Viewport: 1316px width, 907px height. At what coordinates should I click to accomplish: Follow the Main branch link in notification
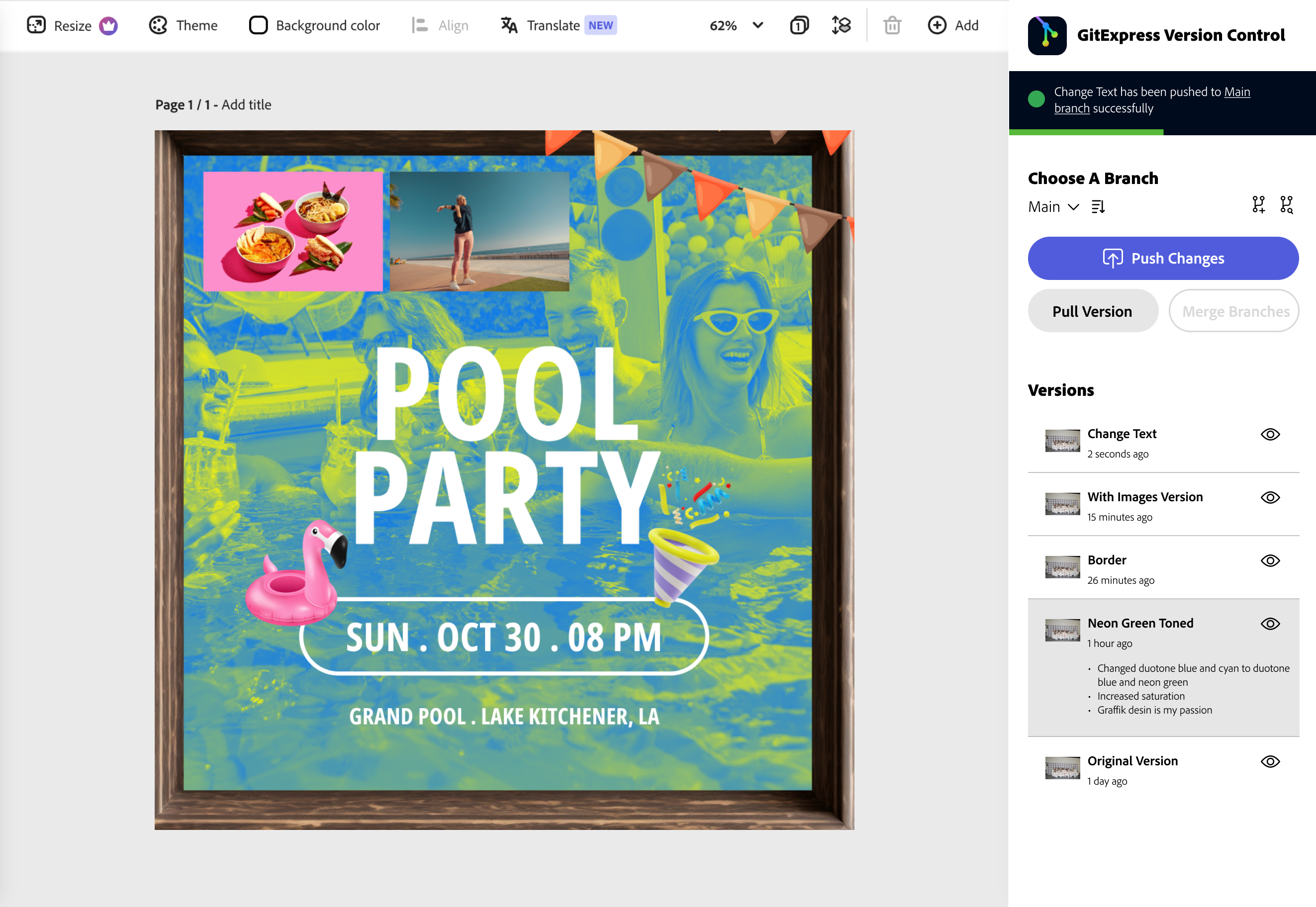pyautogui.click(x=1236, y=92)
